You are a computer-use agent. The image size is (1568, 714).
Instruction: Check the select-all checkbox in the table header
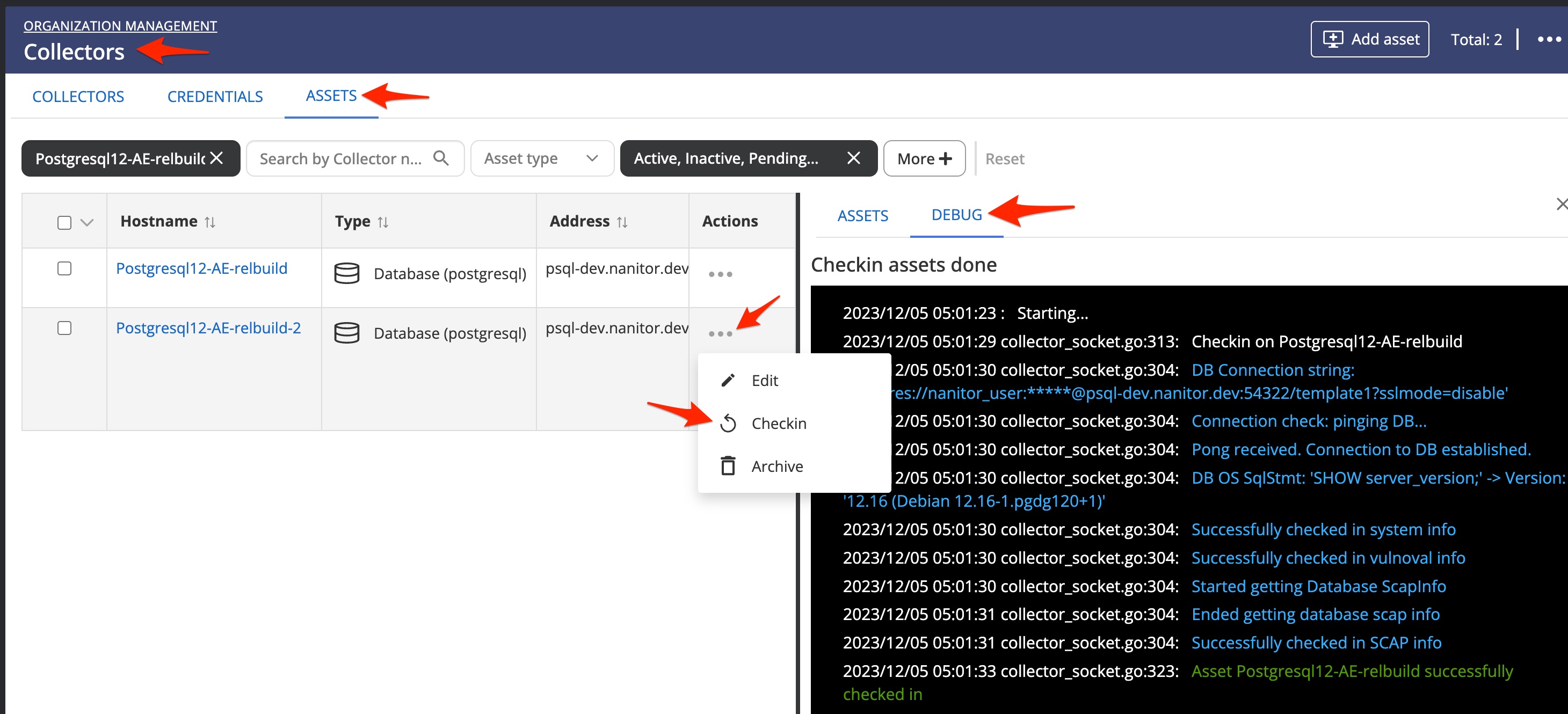click(x=64, y=222)
